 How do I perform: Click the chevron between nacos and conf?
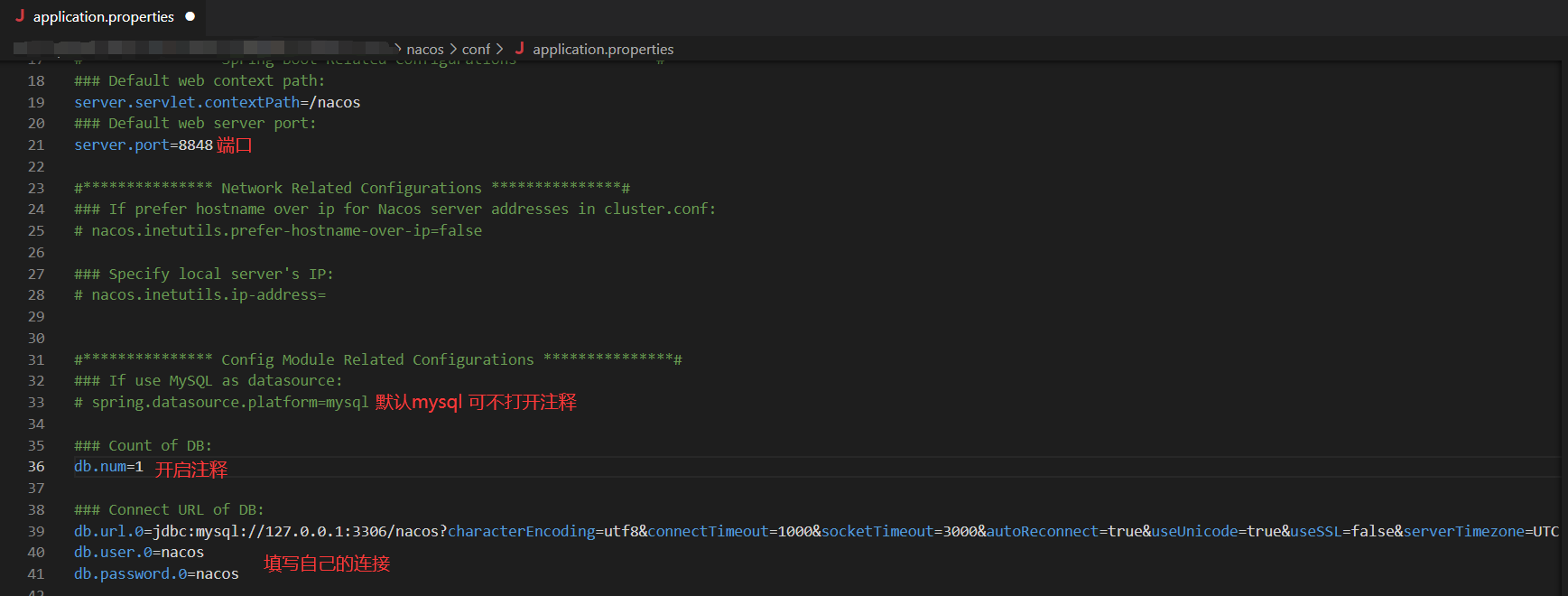point(453,50)
